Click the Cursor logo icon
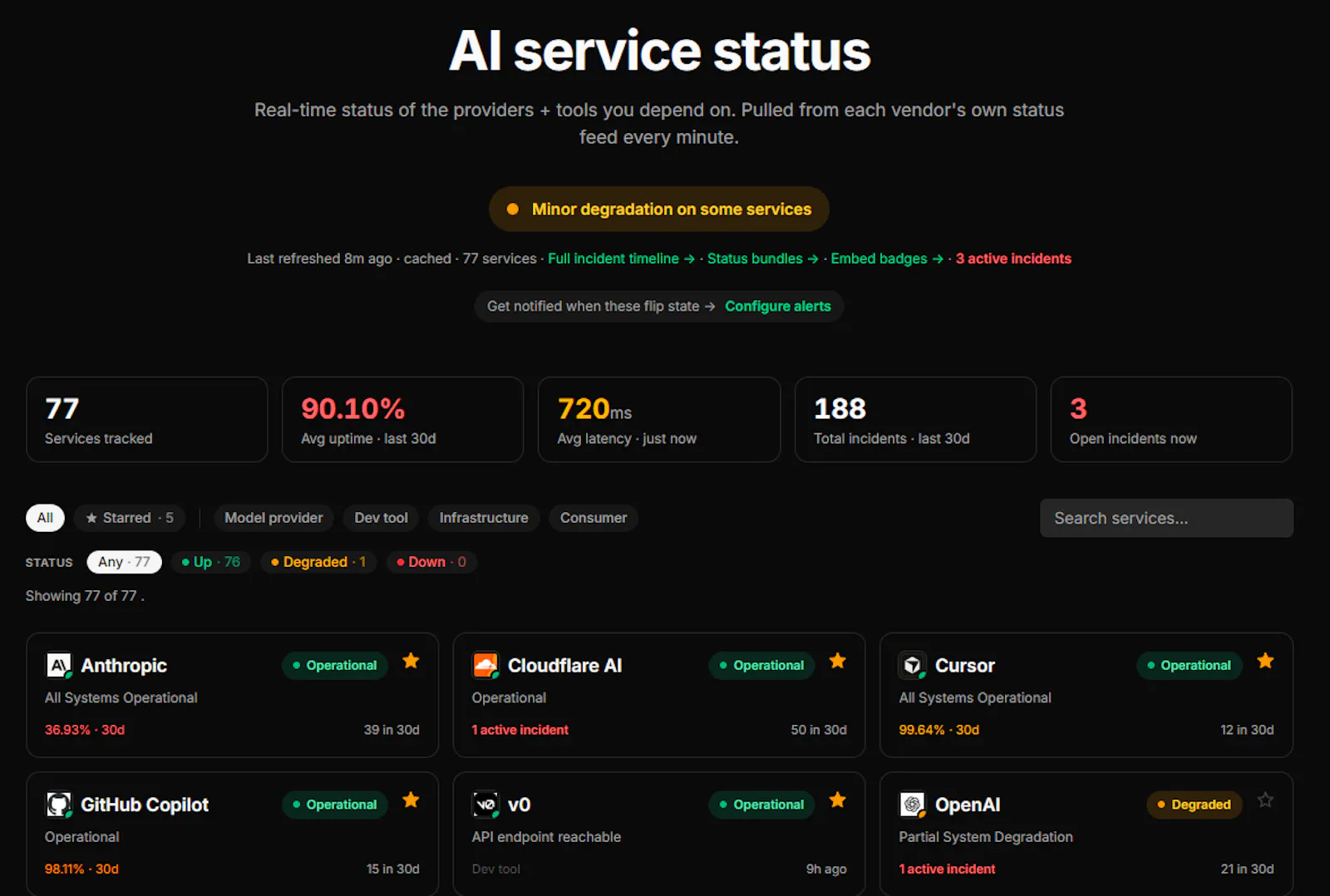The image size is (1330, 896). tap(913, 665)
